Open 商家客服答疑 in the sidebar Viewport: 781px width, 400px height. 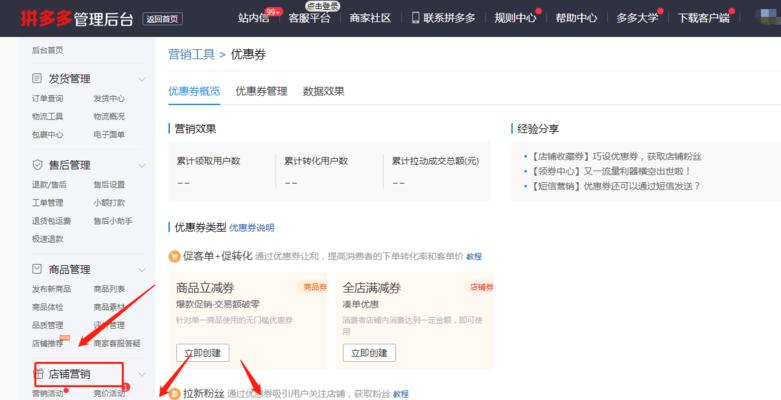117,343
